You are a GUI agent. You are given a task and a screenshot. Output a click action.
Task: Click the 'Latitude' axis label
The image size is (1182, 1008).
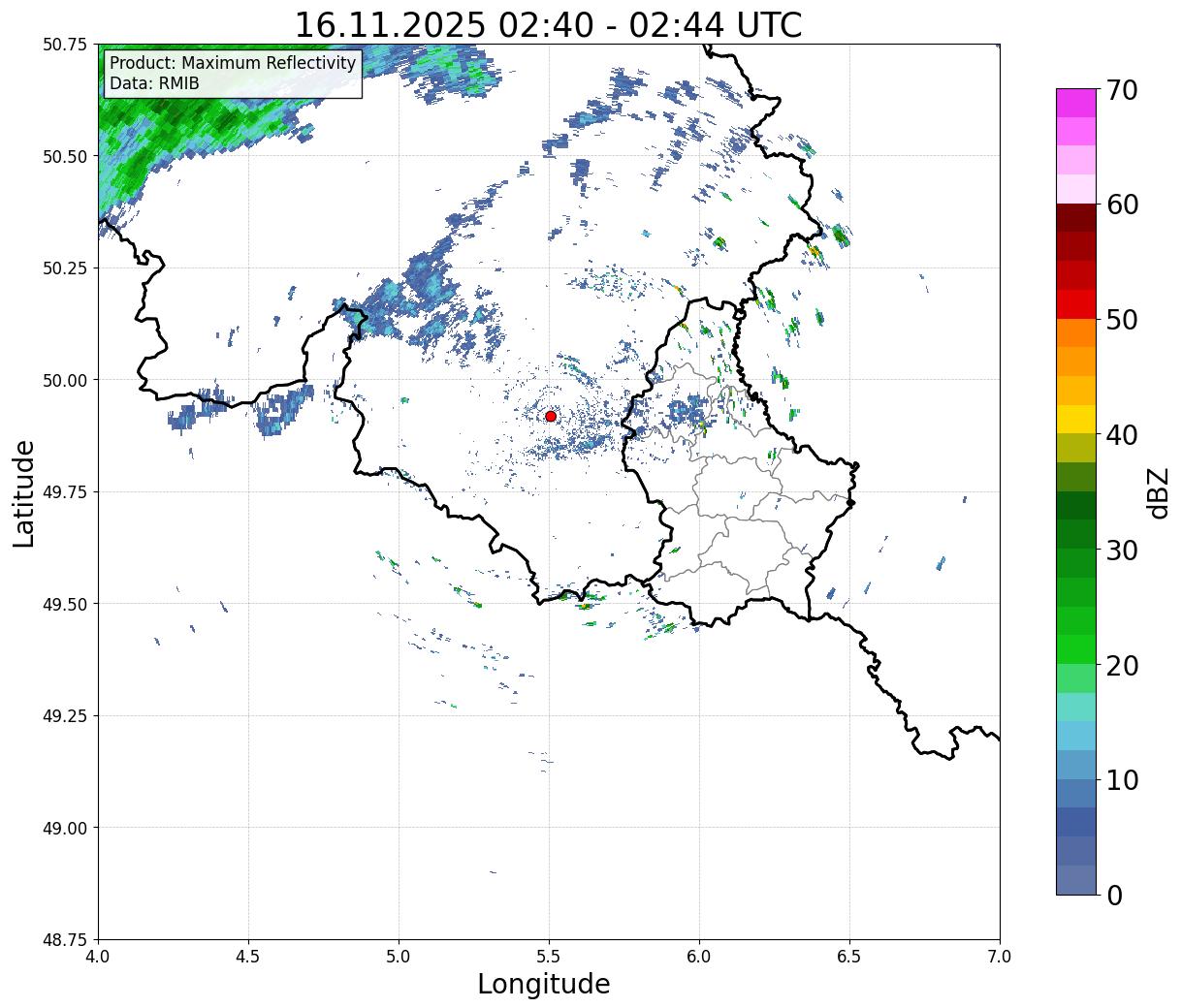point(24,492)
